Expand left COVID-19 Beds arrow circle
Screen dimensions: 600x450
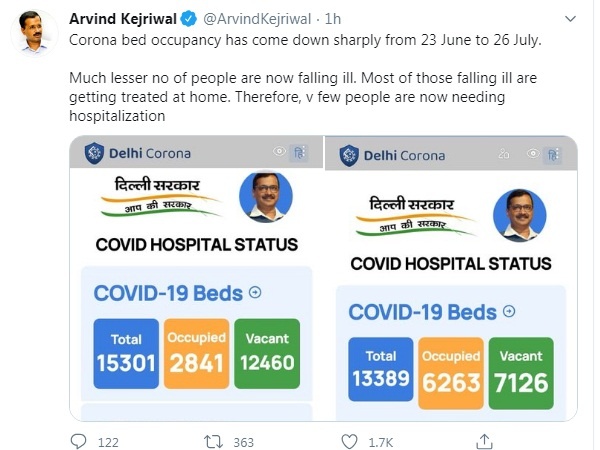(x=255, y=293)
